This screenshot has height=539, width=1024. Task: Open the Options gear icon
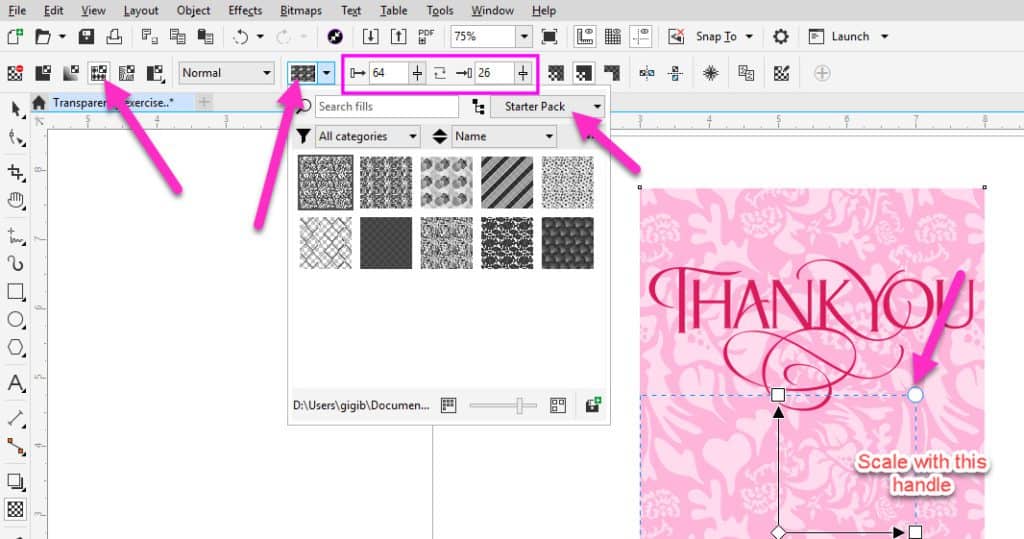coord(781,37)
